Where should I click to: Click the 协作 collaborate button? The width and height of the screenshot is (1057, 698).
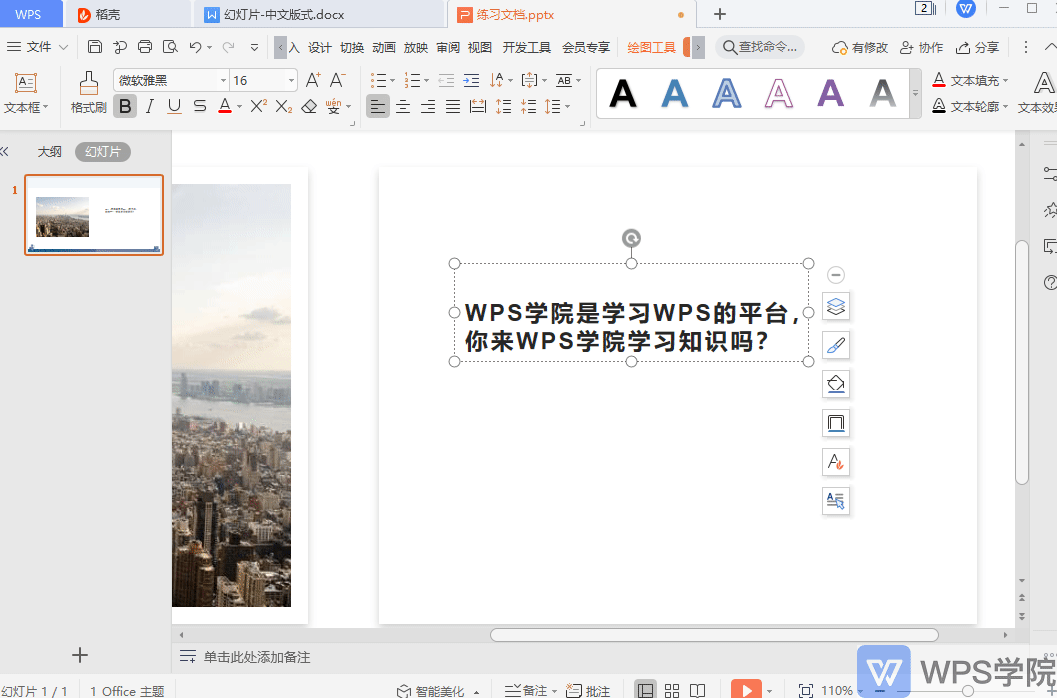coord(922,47)
